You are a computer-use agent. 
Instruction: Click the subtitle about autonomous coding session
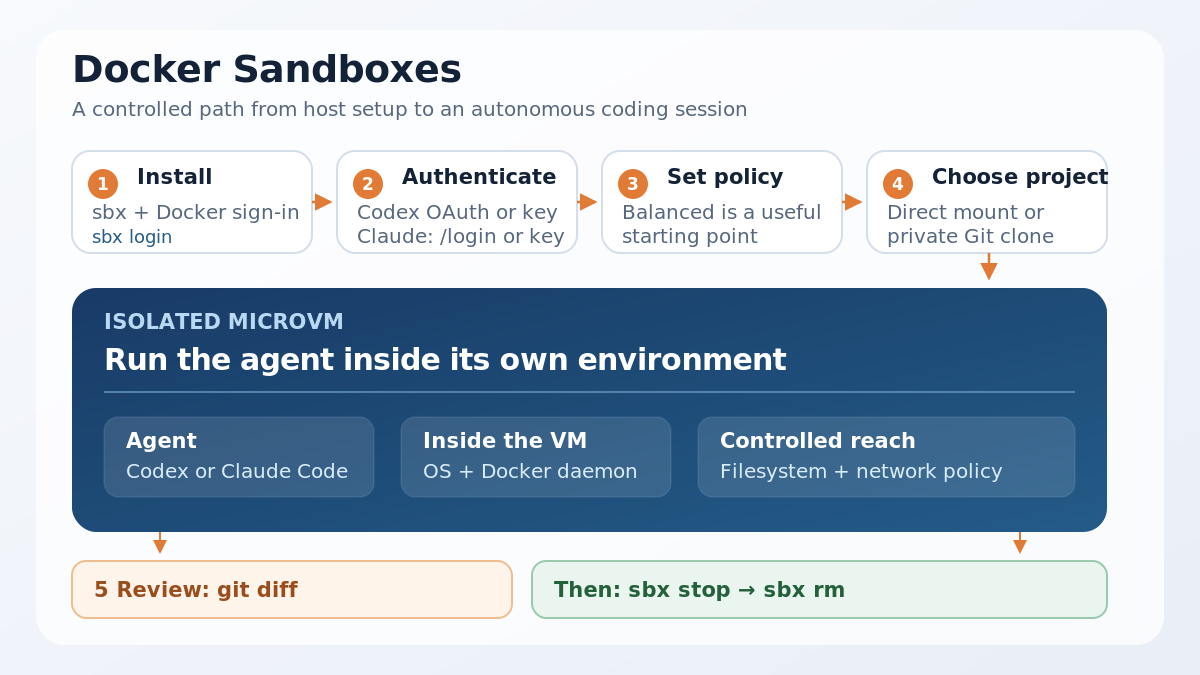tap(410, 109)
